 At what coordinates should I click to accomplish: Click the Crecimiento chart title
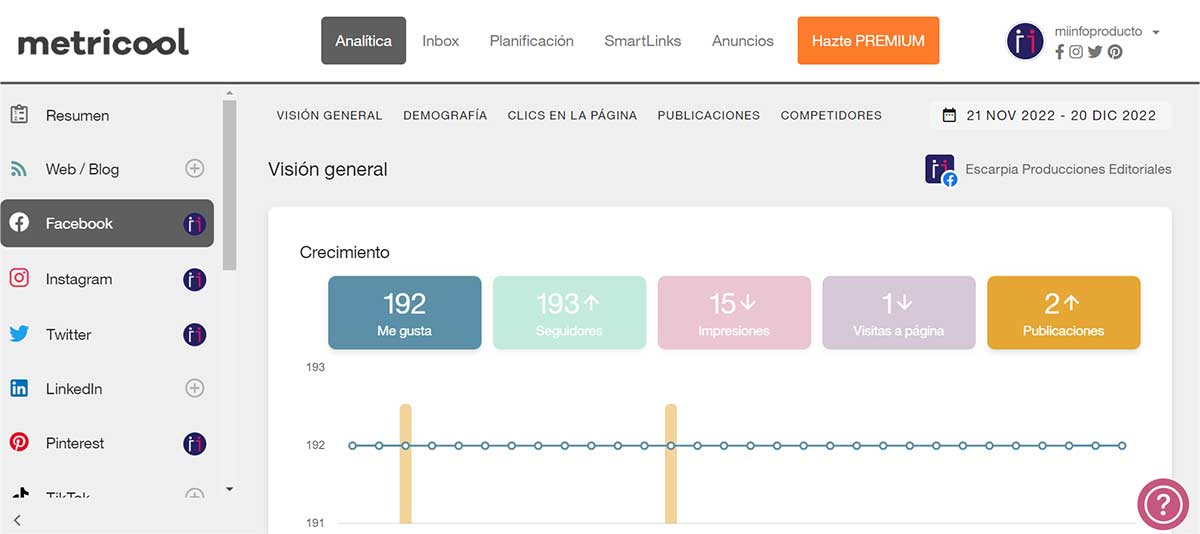pos(345,252)
